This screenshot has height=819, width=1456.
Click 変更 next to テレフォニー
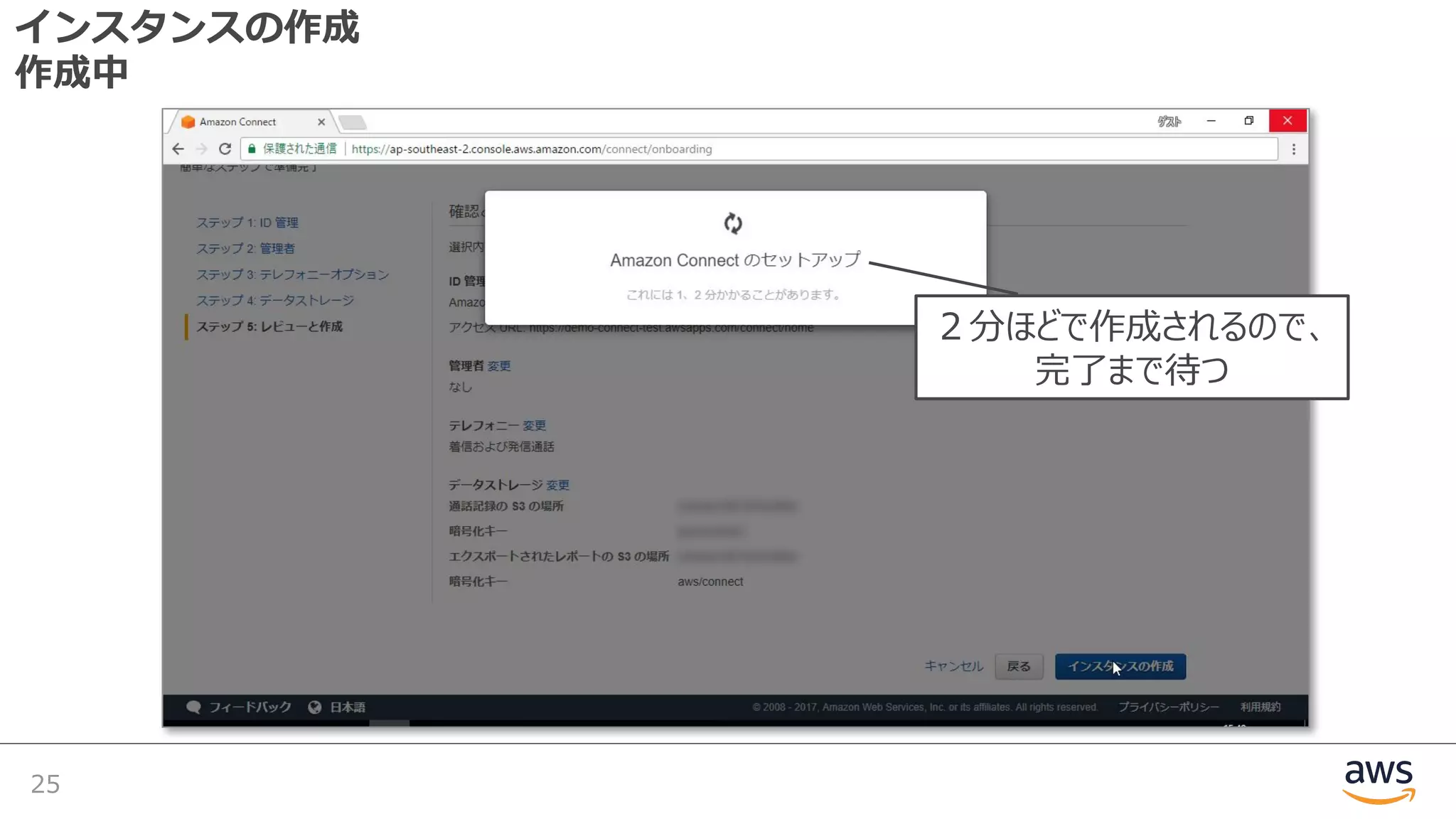click(x=534, y=426)
